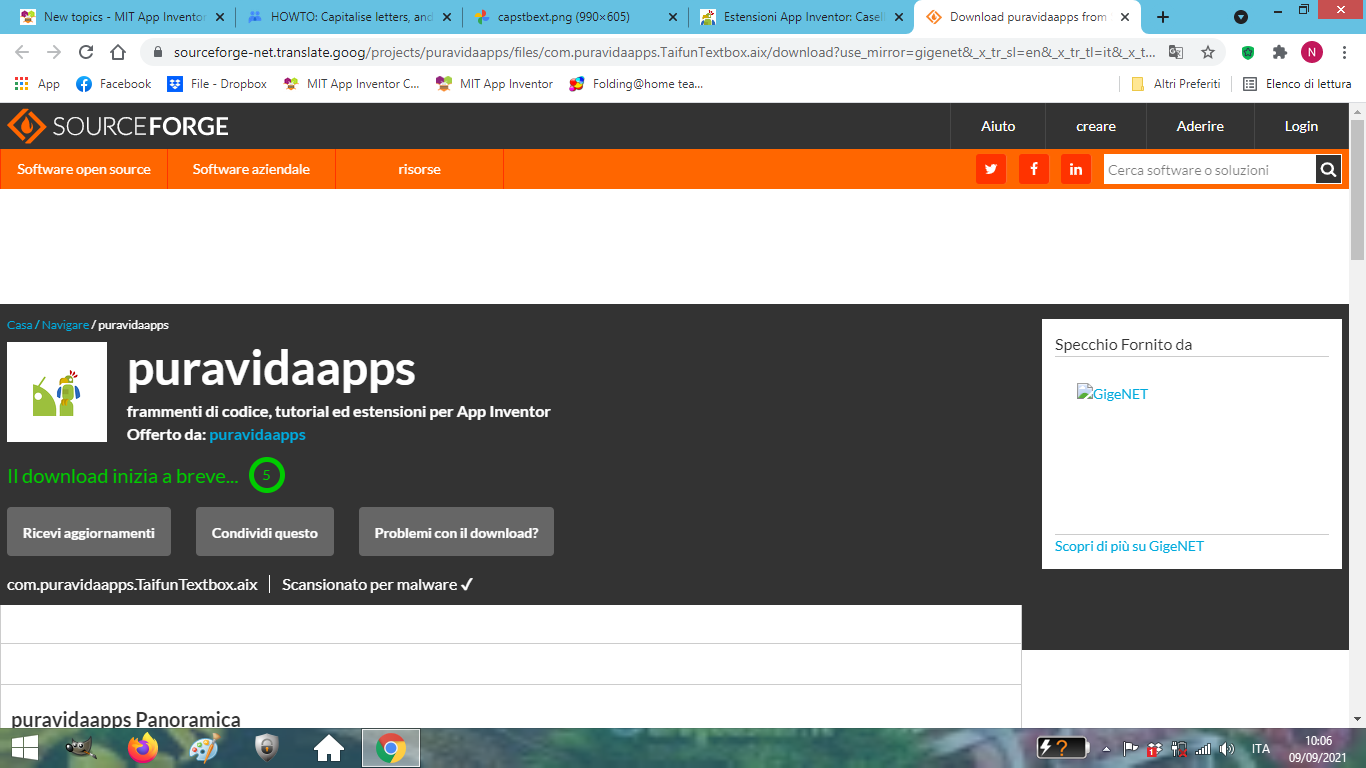This screenshot has width=1366, height=768.
Task: Open Firefox from the taskbar
Action: 143,747
